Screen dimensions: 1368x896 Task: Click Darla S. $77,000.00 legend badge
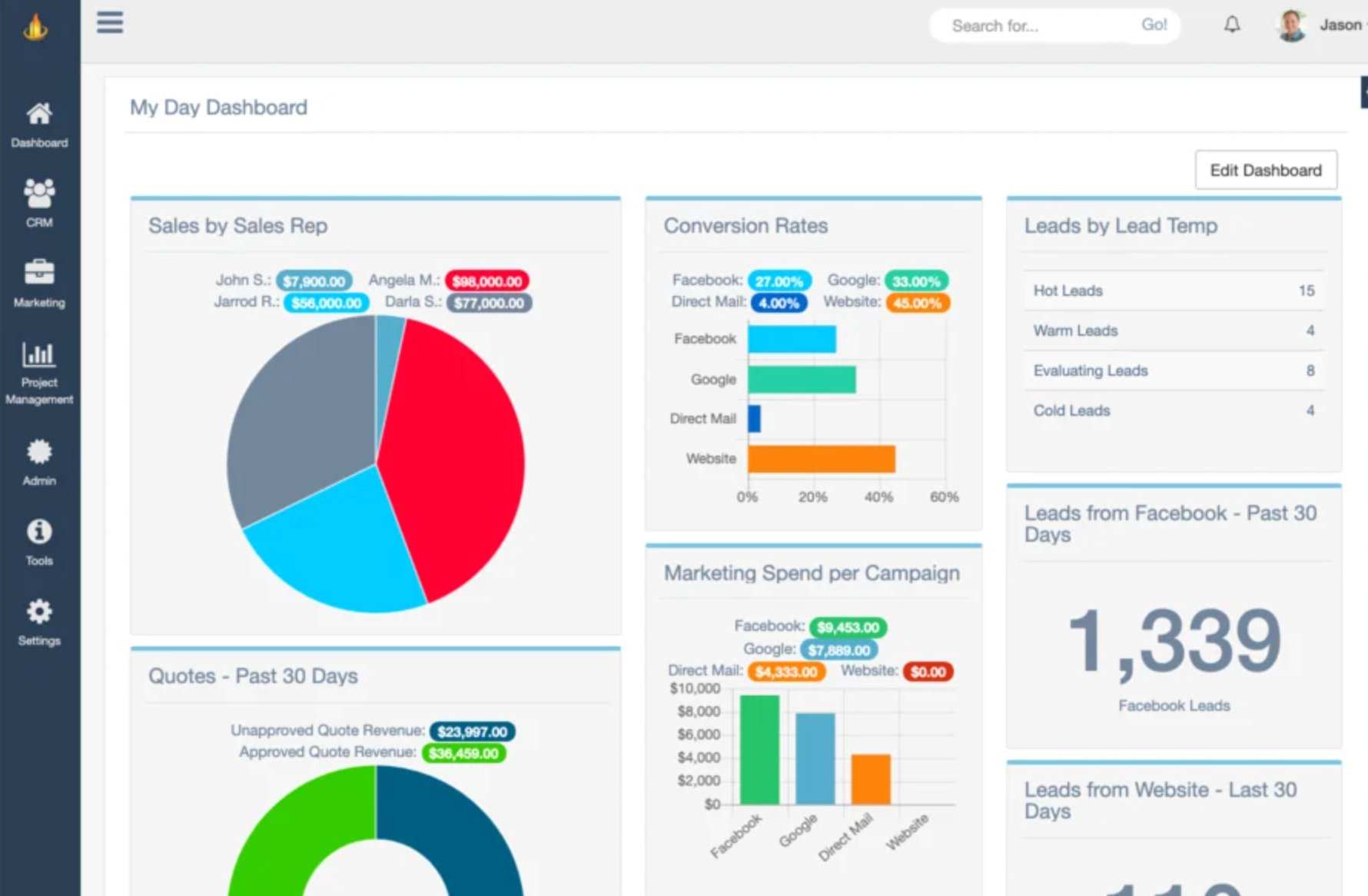[489, 303]
